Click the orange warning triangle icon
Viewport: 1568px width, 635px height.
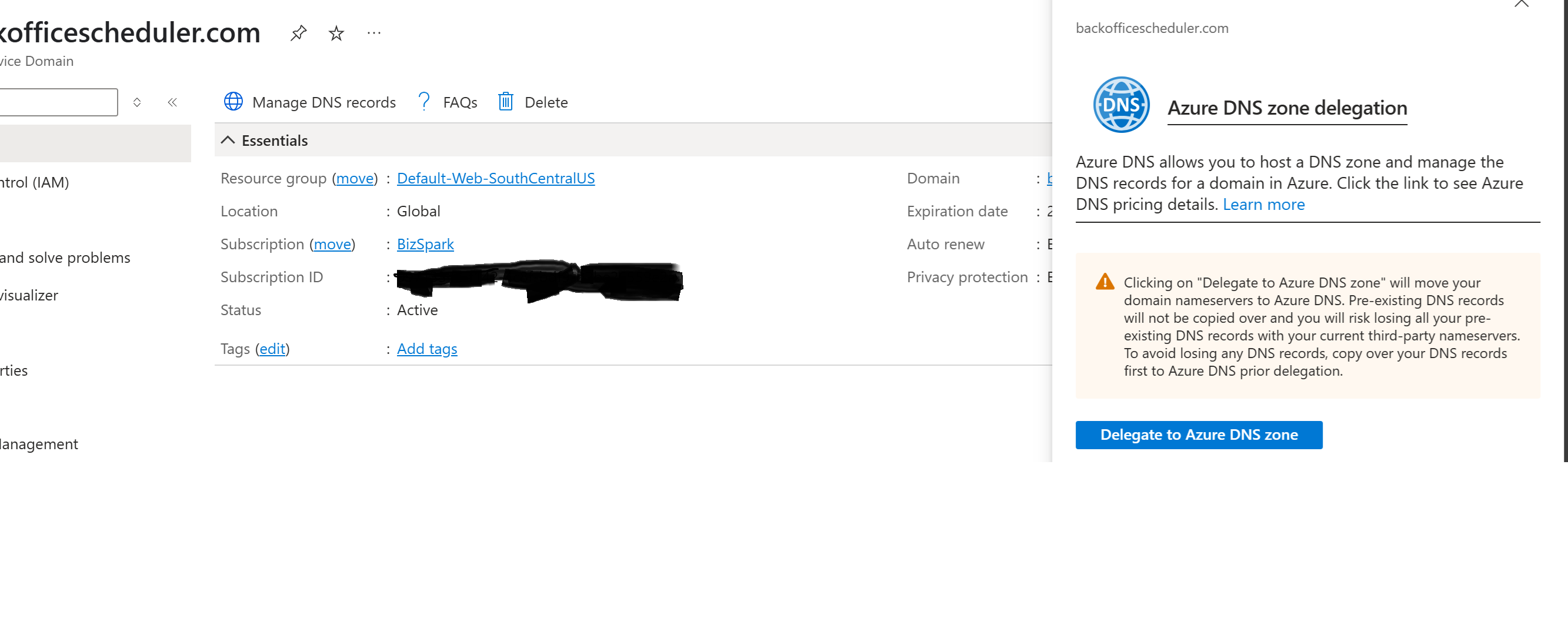click(x=1105, y=282)
